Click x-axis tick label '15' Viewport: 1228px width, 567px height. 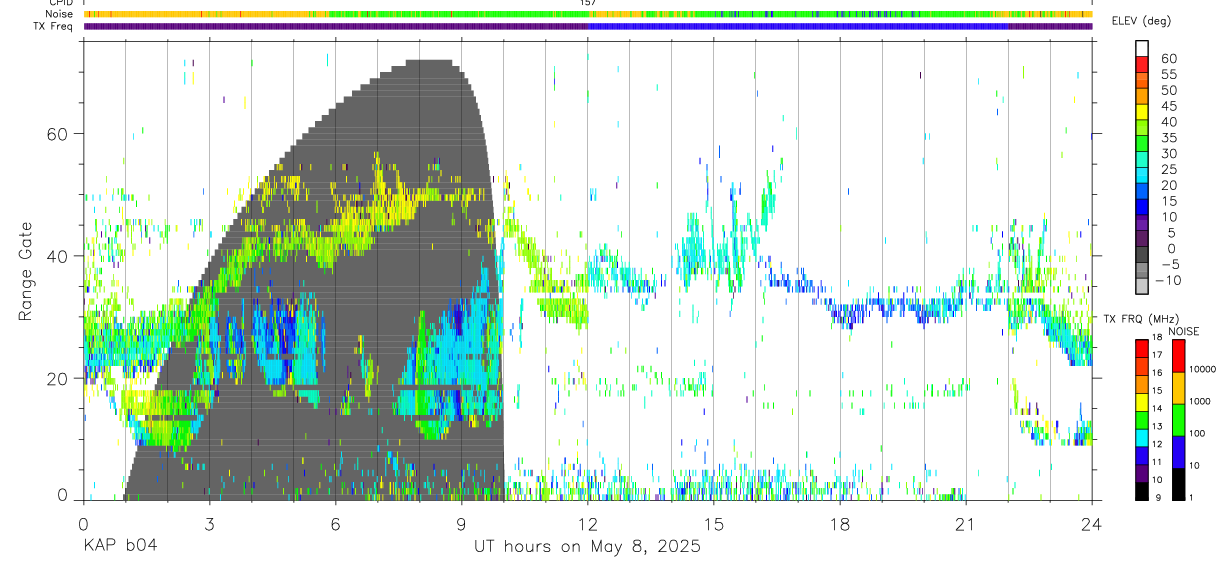pyautogui.click(x=714, y=525)
